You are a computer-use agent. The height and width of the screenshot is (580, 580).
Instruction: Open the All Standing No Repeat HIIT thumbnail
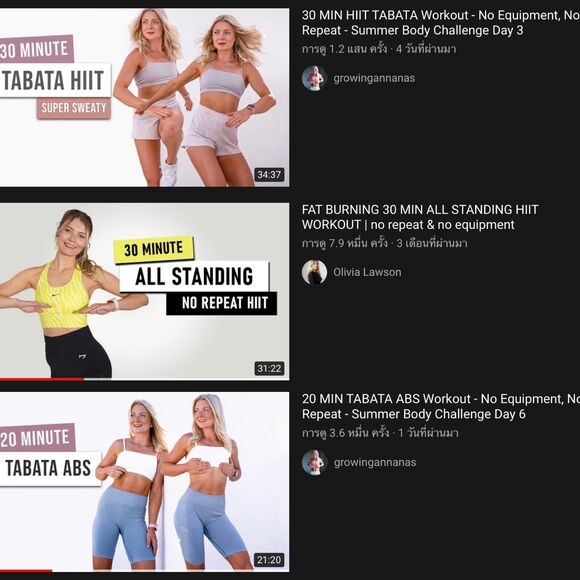click(x=144, y=291)
